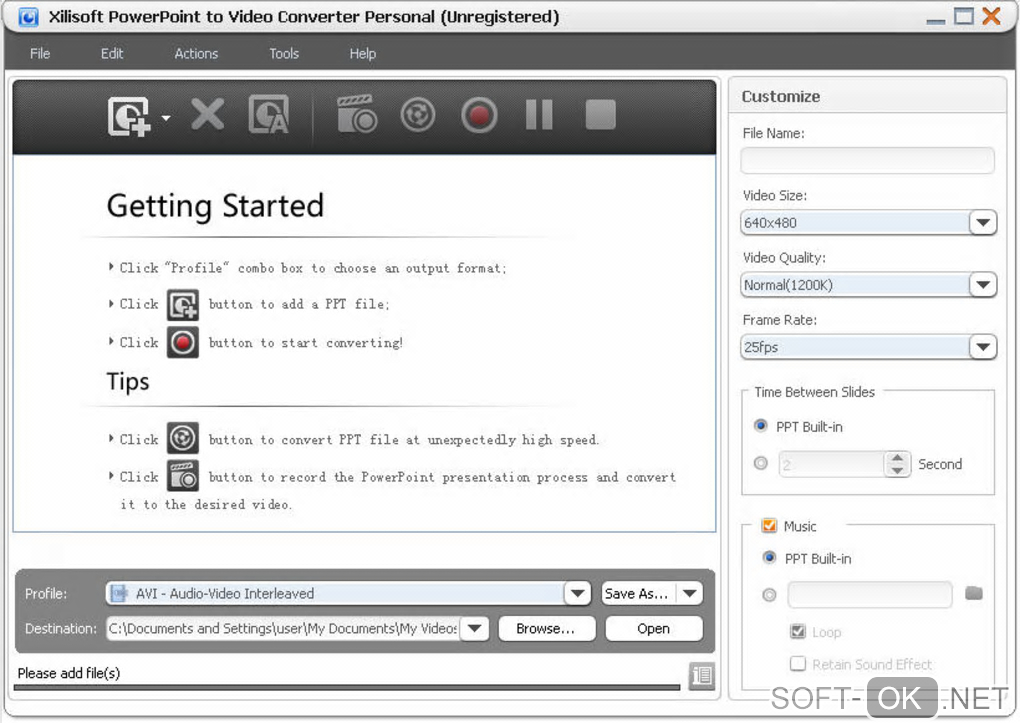The image size is (1020, 723).
Task: Click the Open button
Action: (654, 628)
